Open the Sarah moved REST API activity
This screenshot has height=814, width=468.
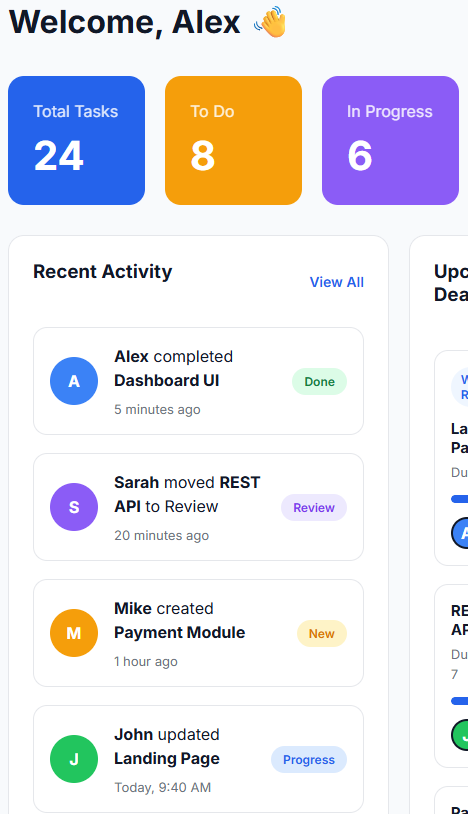(198, 507)
